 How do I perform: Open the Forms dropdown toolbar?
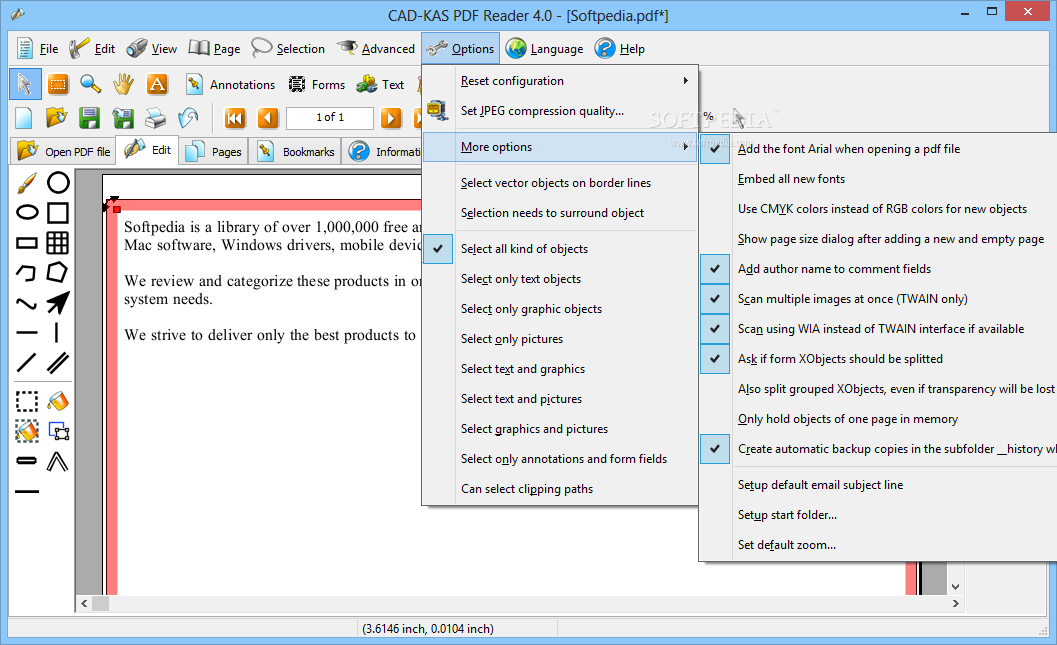[x=317, y=84]
